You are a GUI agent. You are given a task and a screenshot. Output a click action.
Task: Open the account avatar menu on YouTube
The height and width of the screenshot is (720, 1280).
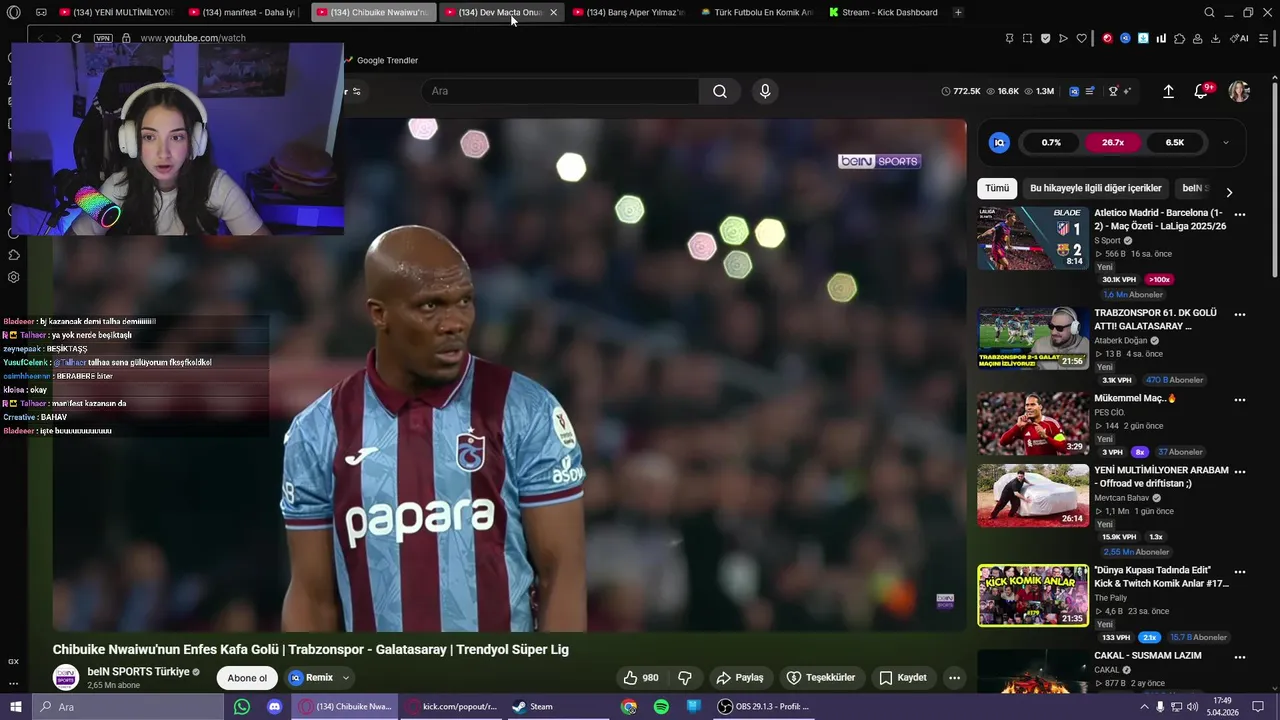coord(1239,91)
